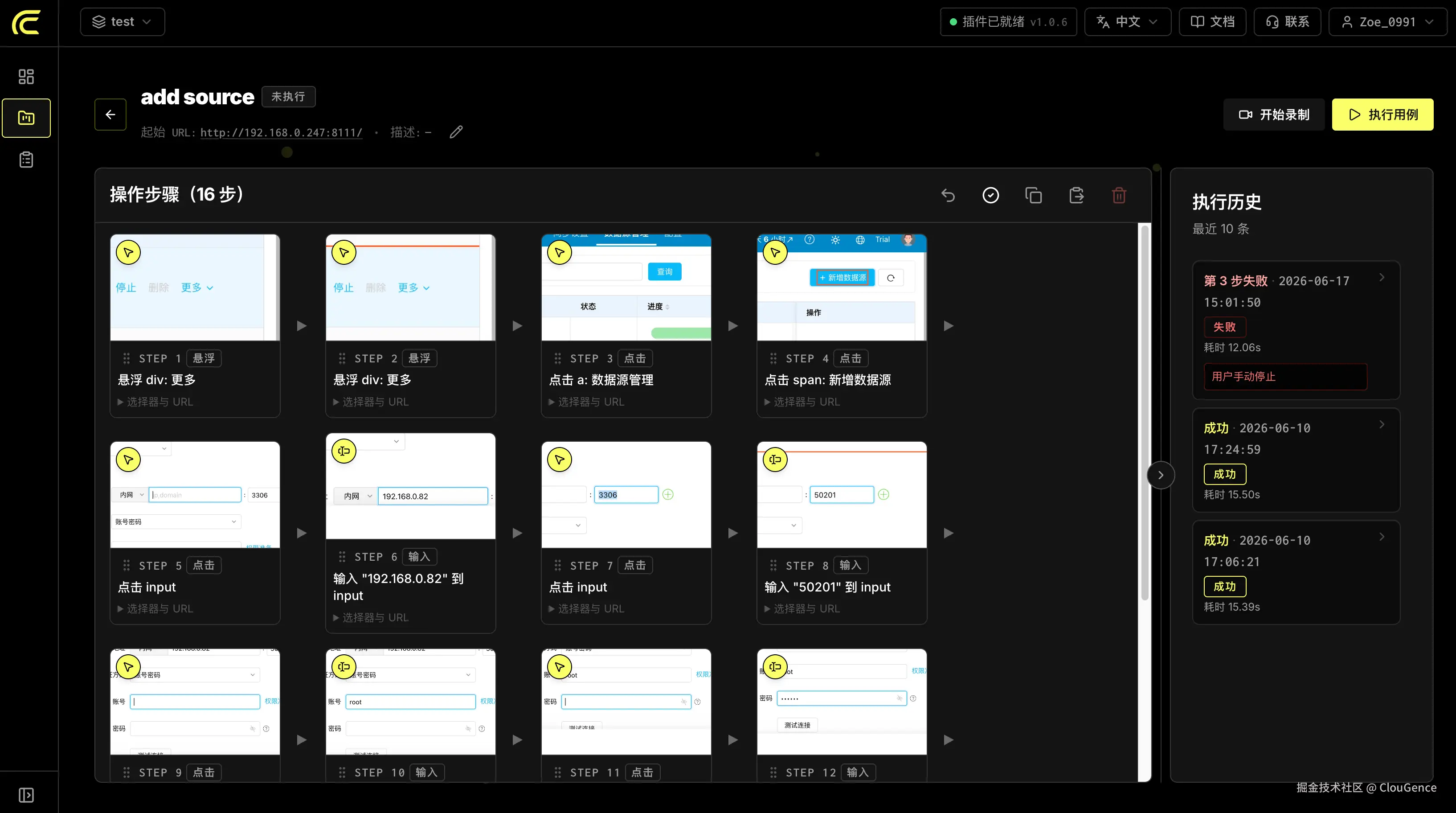Click the steps list vertical scrollbar
1456x813 pixels.
click(x=1145, y=413)
